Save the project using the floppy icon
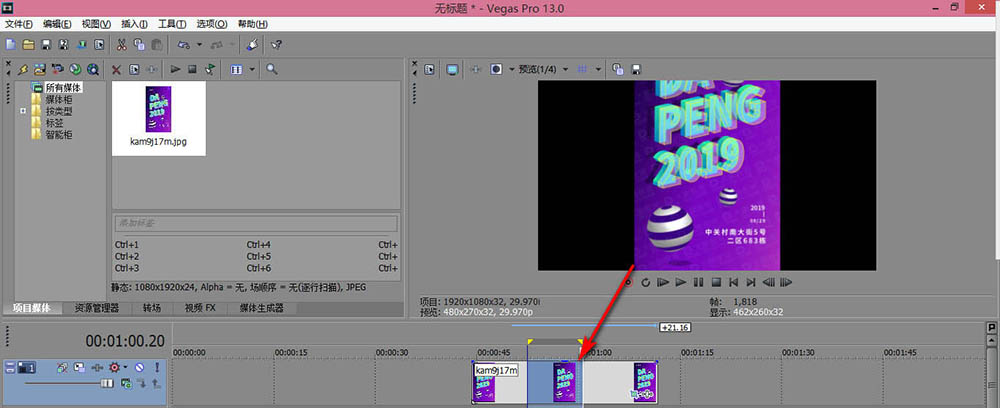The height and width of the screenshot is (408, 1000). pyautogui.click(x=46, y=45)
